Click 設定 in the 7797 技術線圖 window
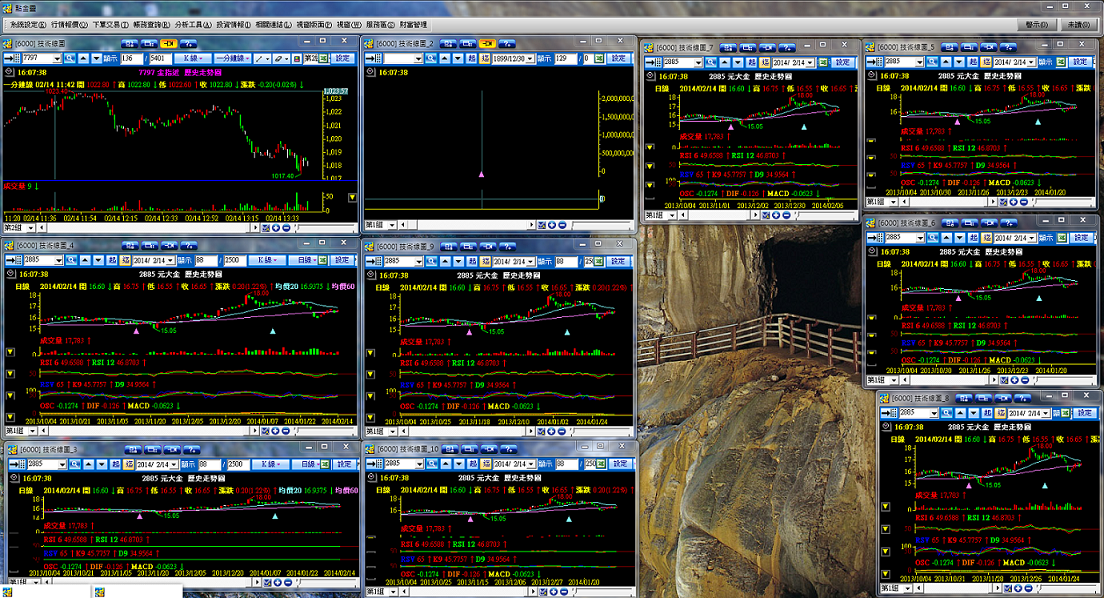This screenshot has width=1104, height=598. [x=342, y=58]
